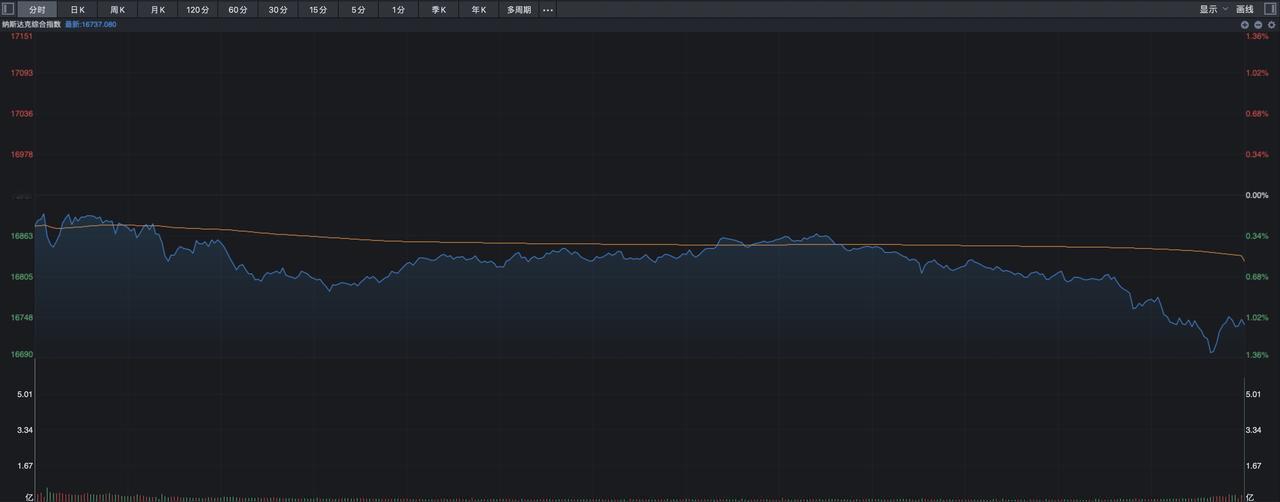1280x502 pixels.
Task: Click the 16690 price axis label
Action: pyautogui.click(x=21, y=355)
